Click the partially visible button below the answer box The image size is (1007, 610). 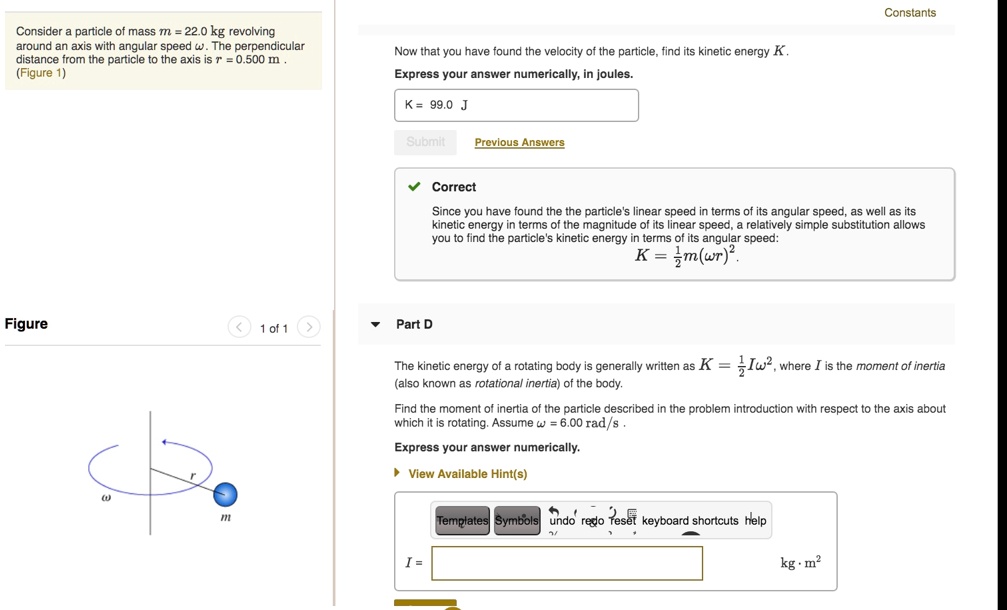pos(427,605)
